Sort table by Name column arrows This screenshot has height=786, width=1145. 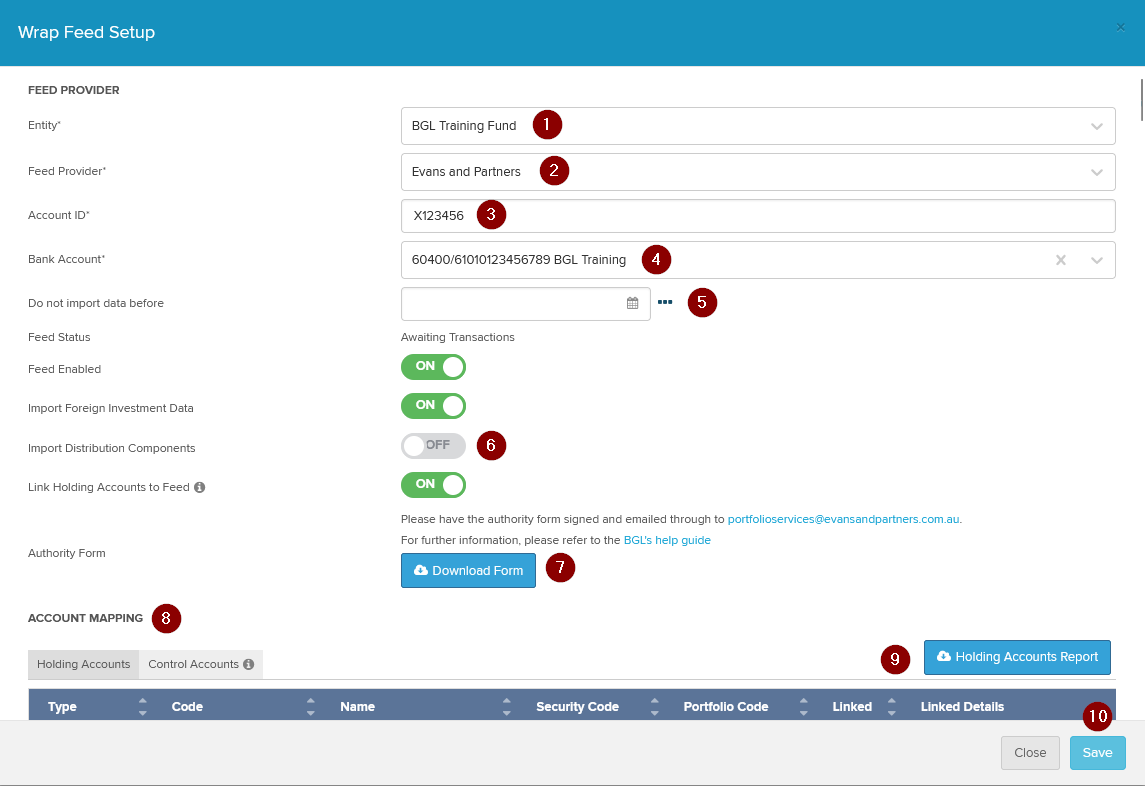pyautogui.click(x=506, y=706)
